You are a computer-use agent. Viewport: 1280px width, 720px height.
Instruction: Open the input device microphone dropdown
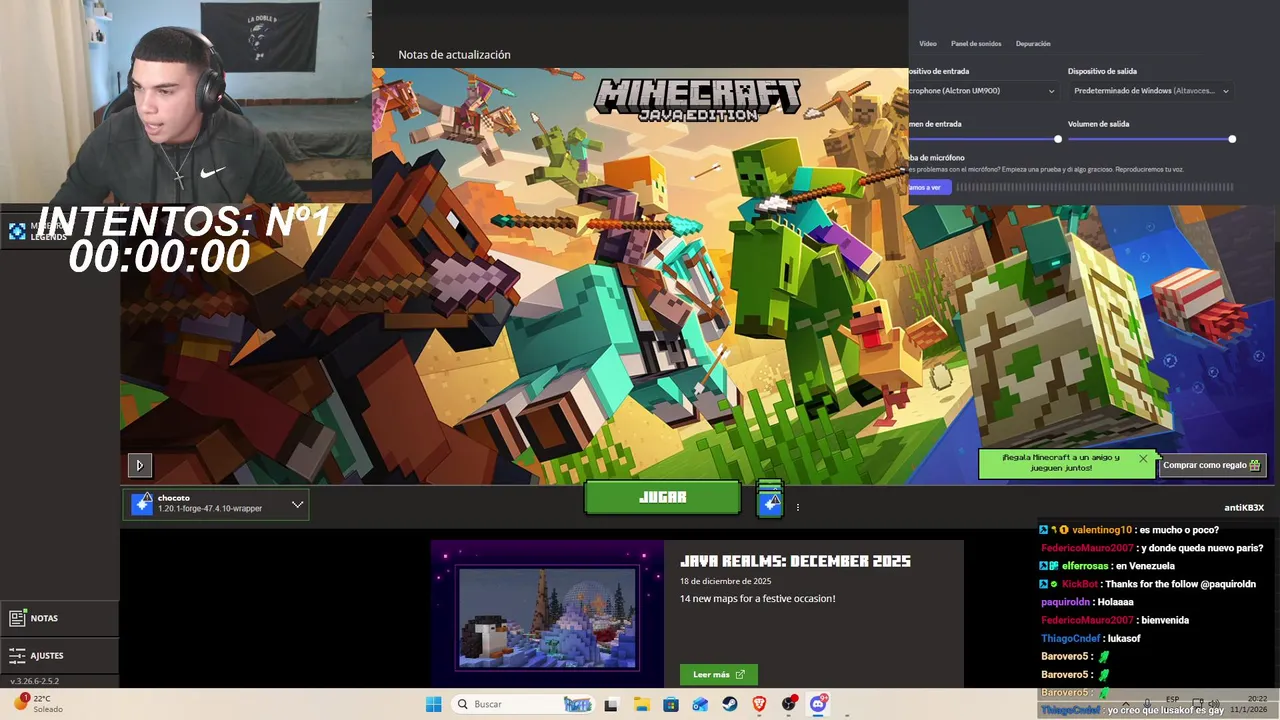point(983,91)
